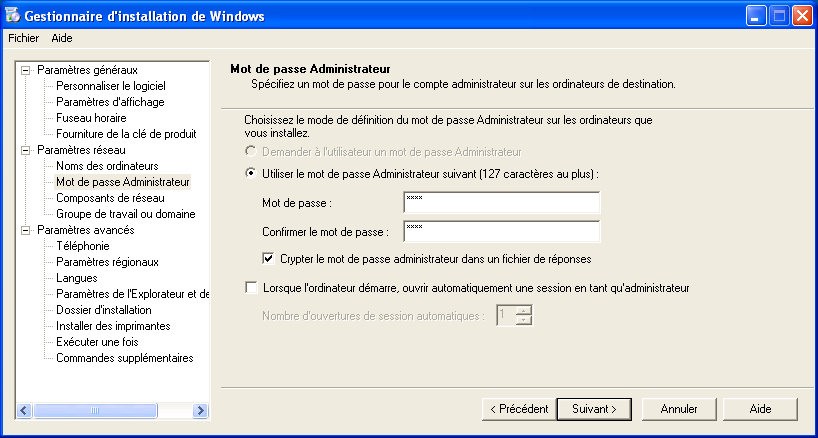Select Noms des ordinateurs in tree
Image resolution: width=818 pixels, height=438 pixels.
pos(107,166)
